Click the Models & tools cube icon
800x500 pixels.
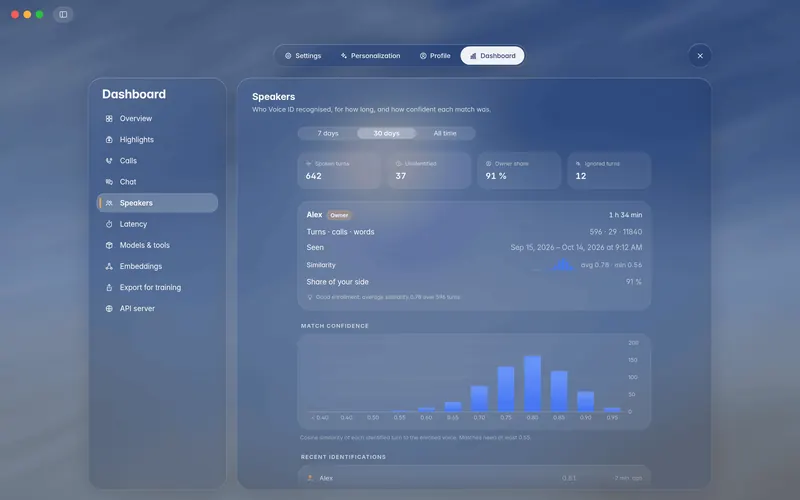[109, 245]
